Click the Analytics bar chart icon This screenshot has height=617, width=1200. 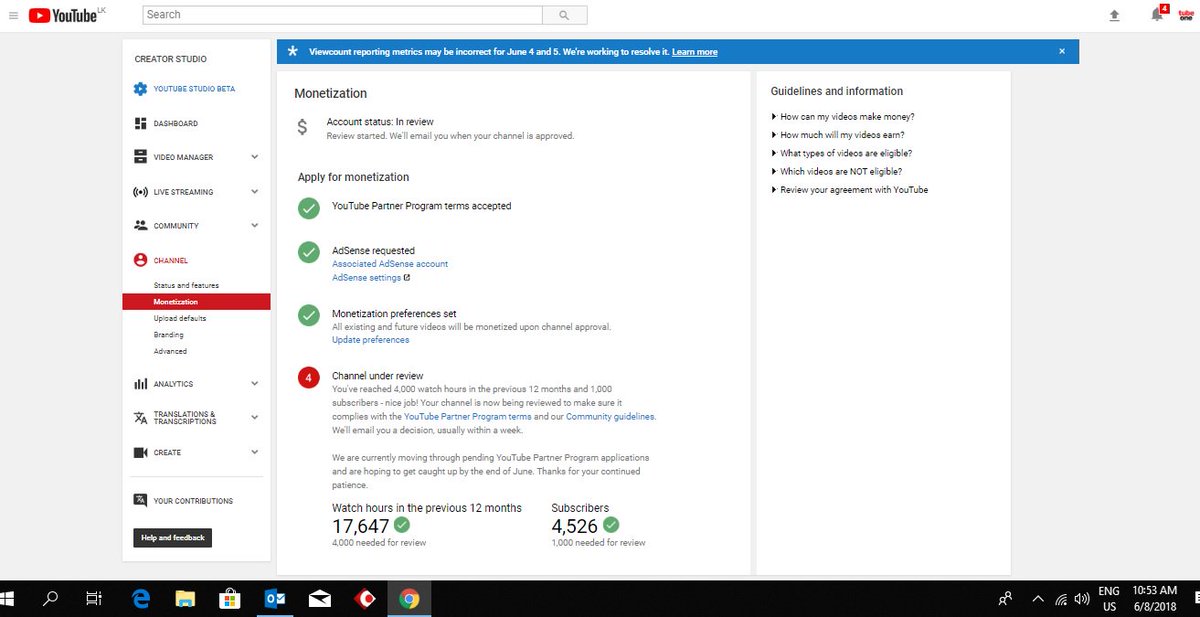click(140, 384)
